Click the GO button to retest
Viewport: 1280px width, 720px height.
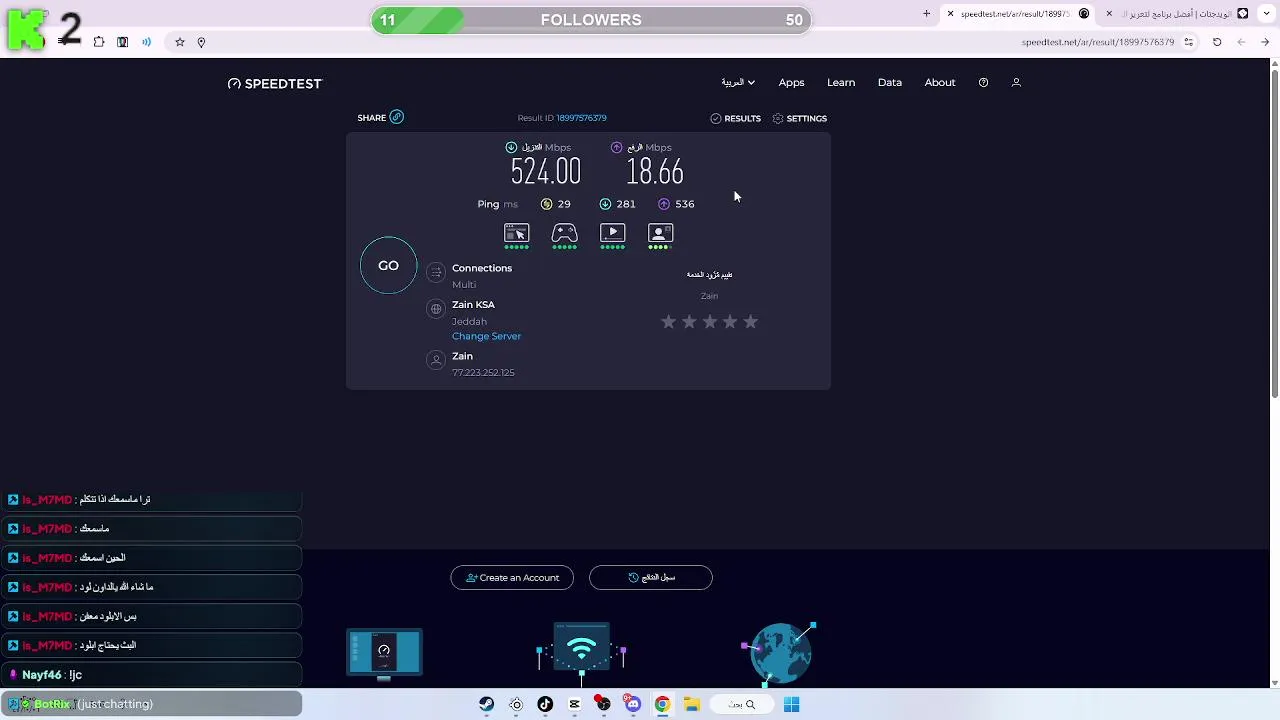point(388,265)
